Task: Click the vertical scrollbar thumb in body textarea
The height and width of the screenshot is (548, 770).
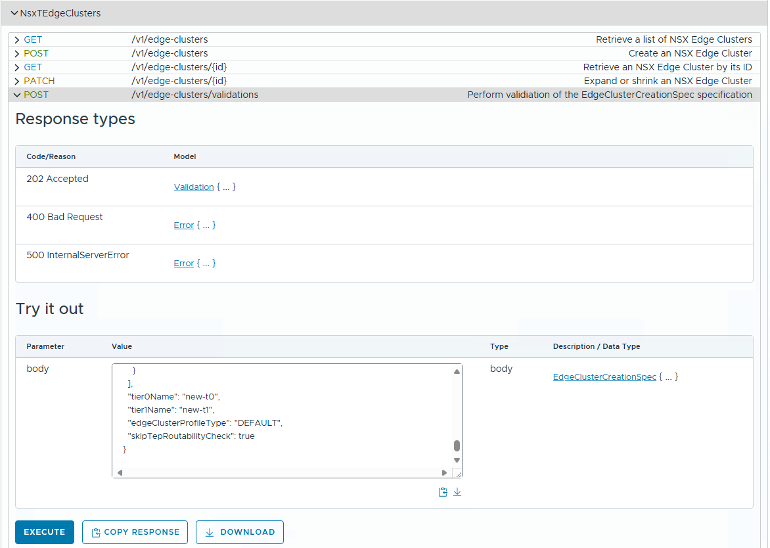Action: coord(457,447)
